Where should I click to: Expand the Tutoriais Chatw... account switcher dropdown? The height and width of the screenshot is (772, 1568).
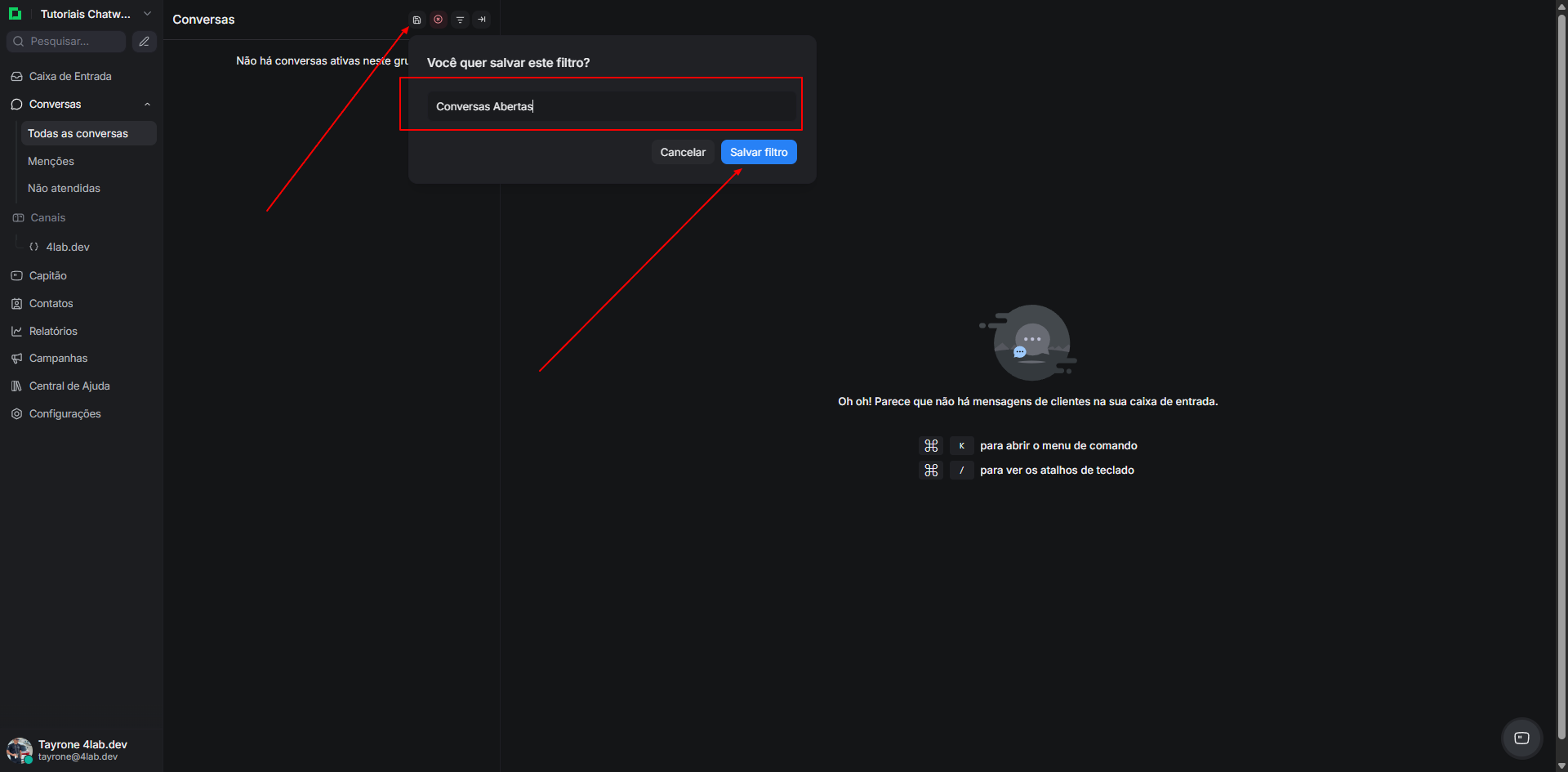point(147,14)
